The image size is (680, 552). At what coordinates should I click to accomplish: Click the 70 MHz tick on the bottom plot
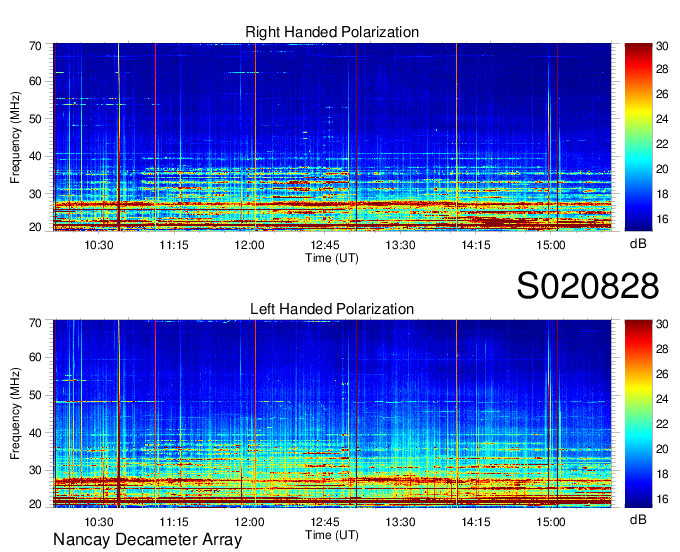point(35,323)
